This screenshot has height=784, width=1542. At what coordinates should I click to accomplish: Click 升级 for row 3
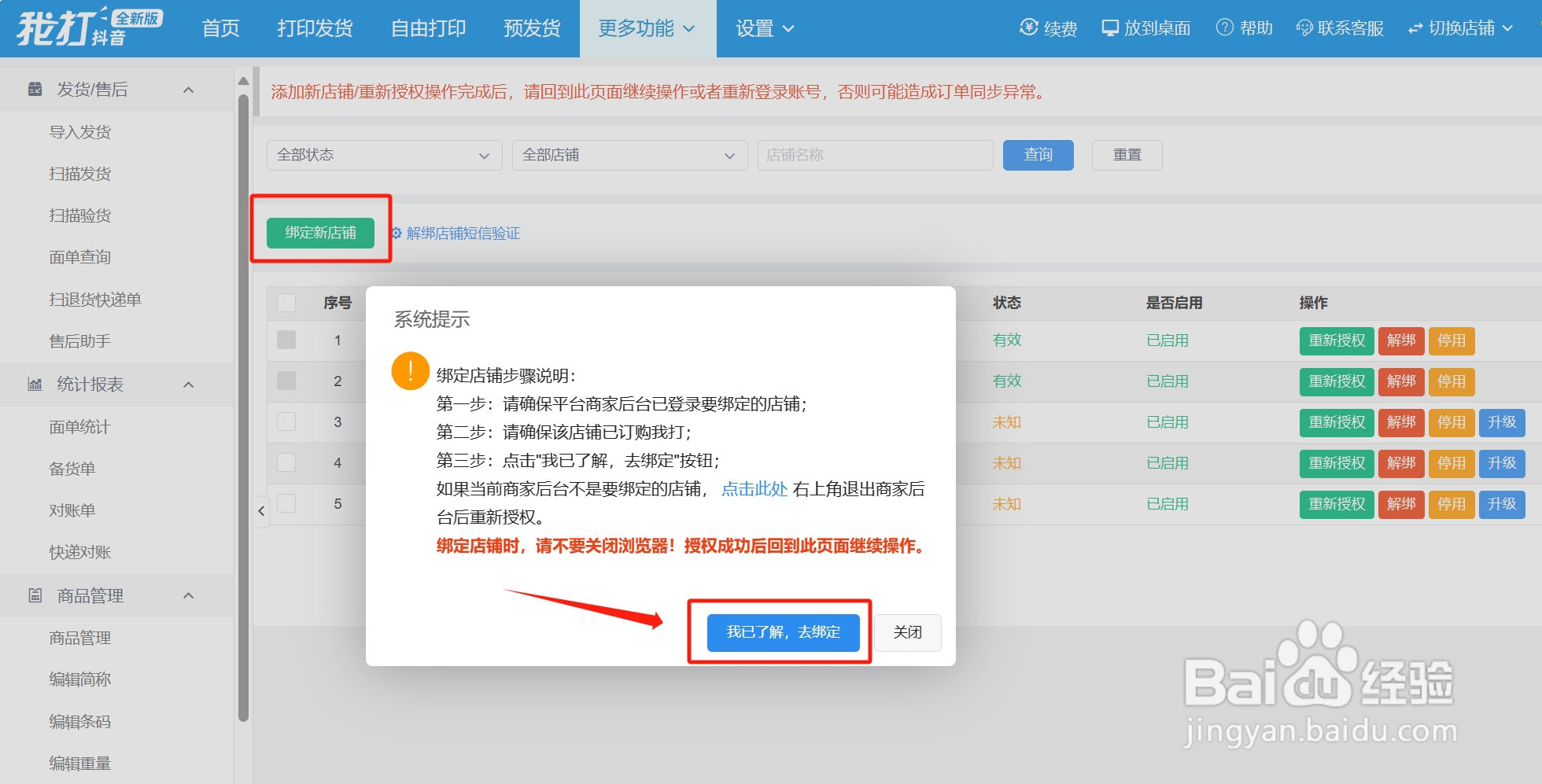tap(1502, 422)
